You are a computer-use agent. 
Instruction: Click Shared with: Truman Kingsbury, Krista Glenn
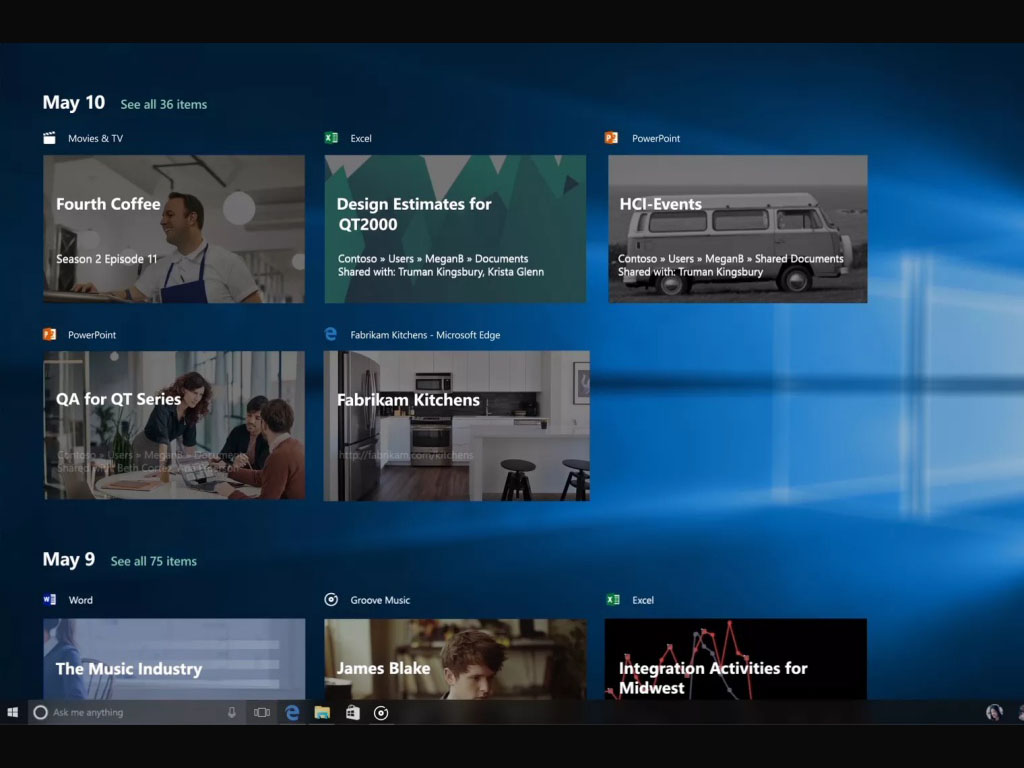pos(441,272)
